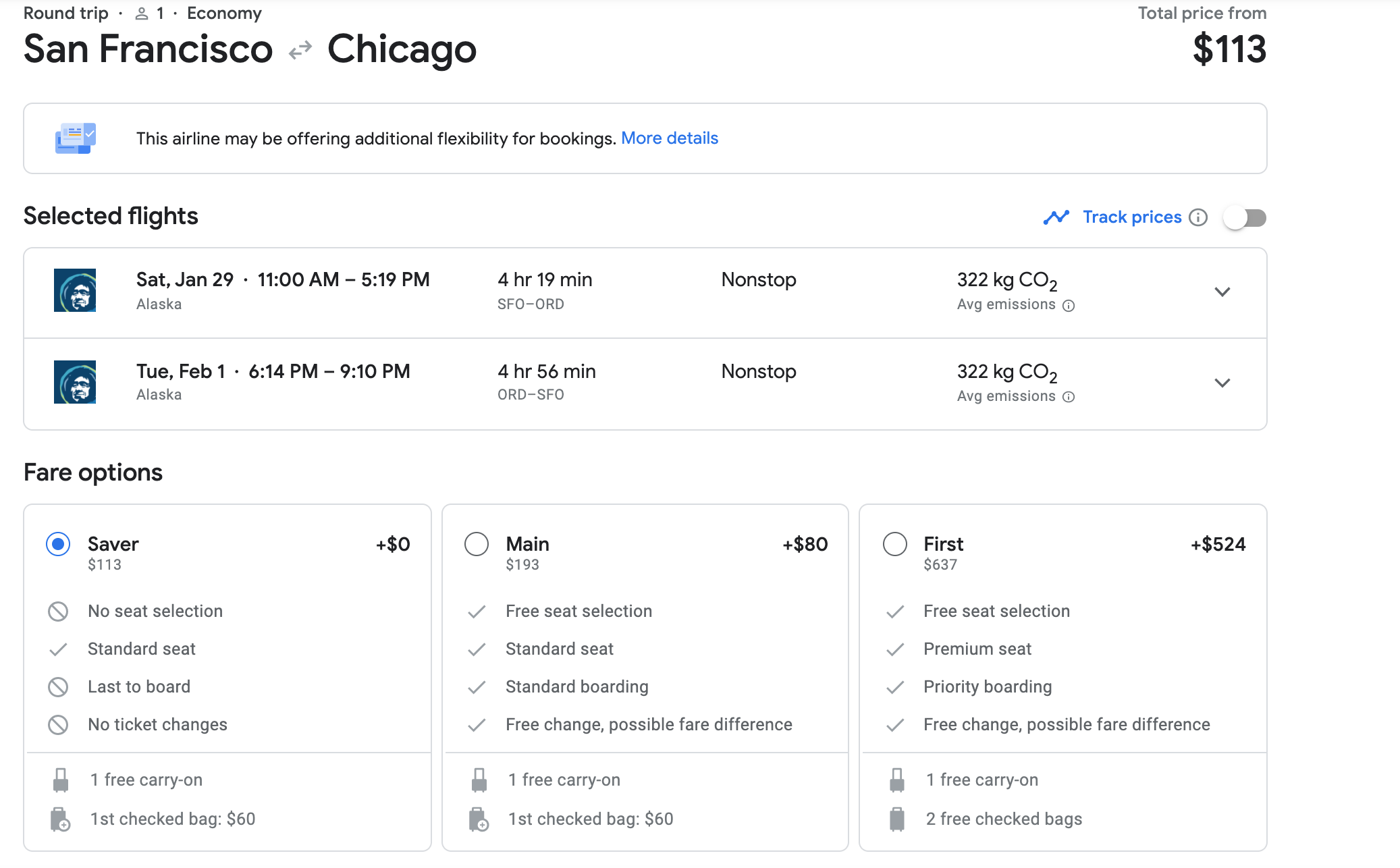1400x868 pixels.
Task: Click the Track prices trend line icon
Action: [x=1056, y=217]
